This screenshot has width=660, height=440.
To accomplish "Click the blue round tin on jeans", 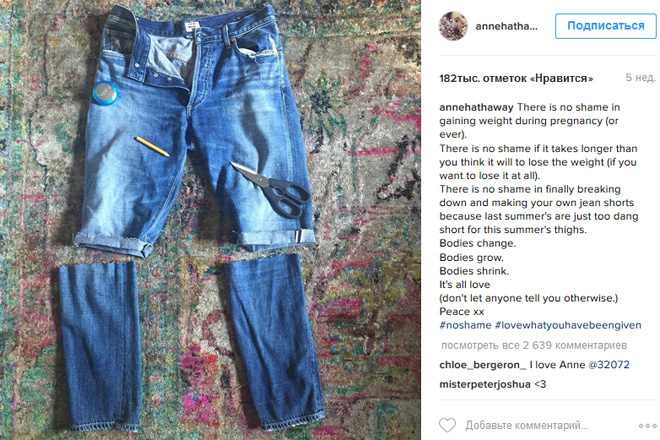I will 105,92.
